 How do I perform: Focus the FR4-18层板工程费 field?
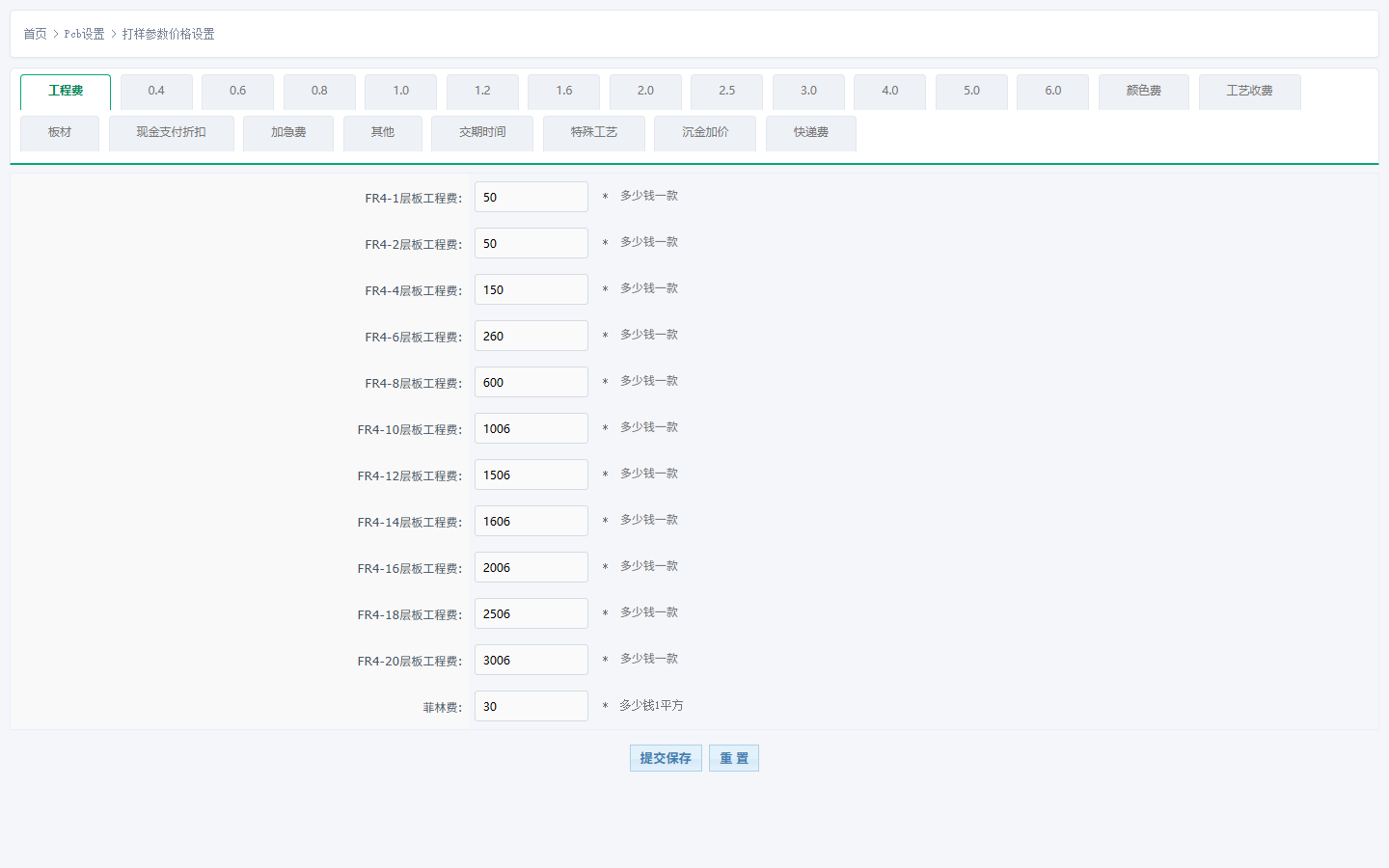(x=531, y=613)
